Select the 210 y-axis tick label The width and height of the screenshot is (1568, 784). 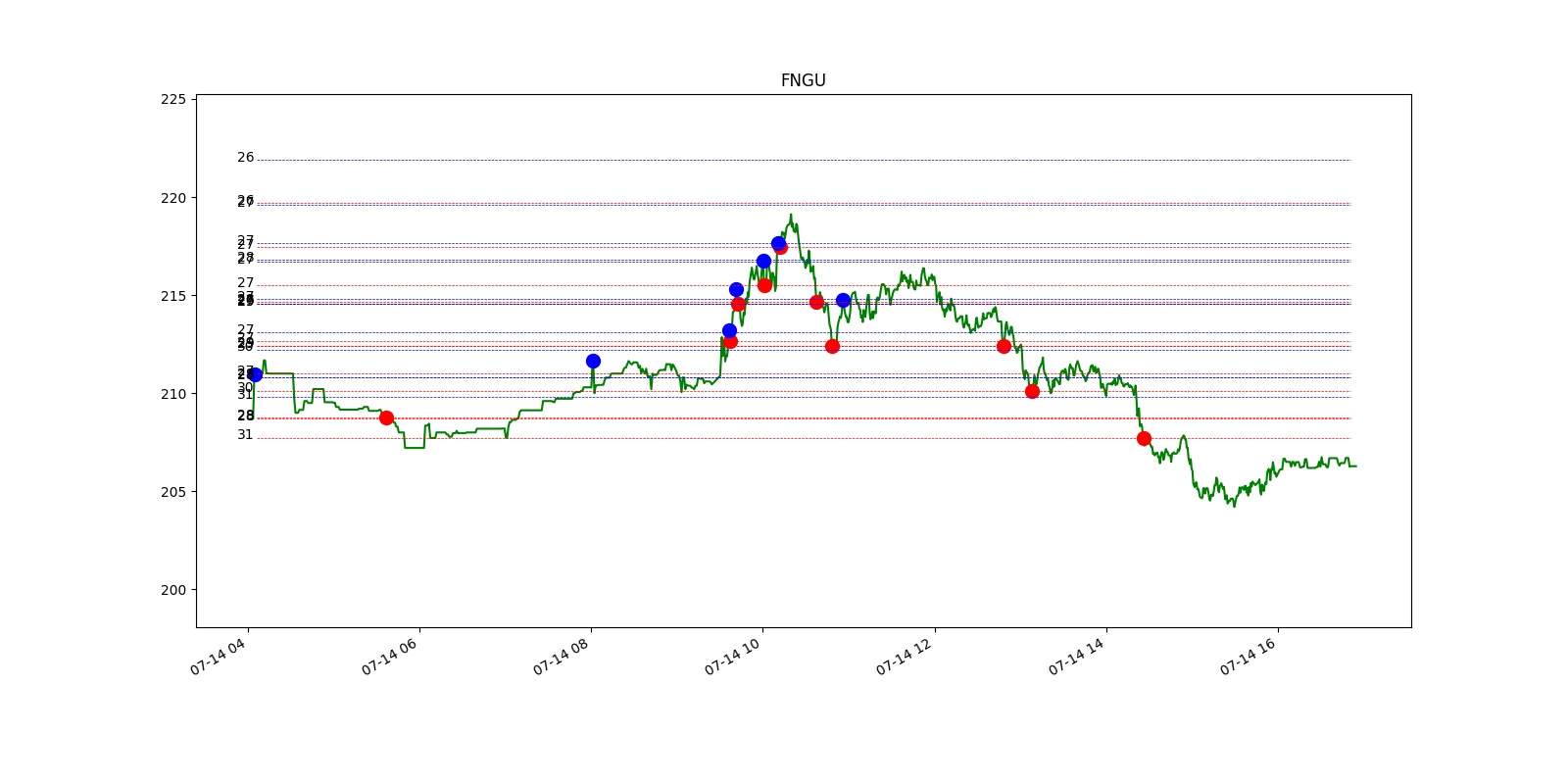click(x=173, y=394)
